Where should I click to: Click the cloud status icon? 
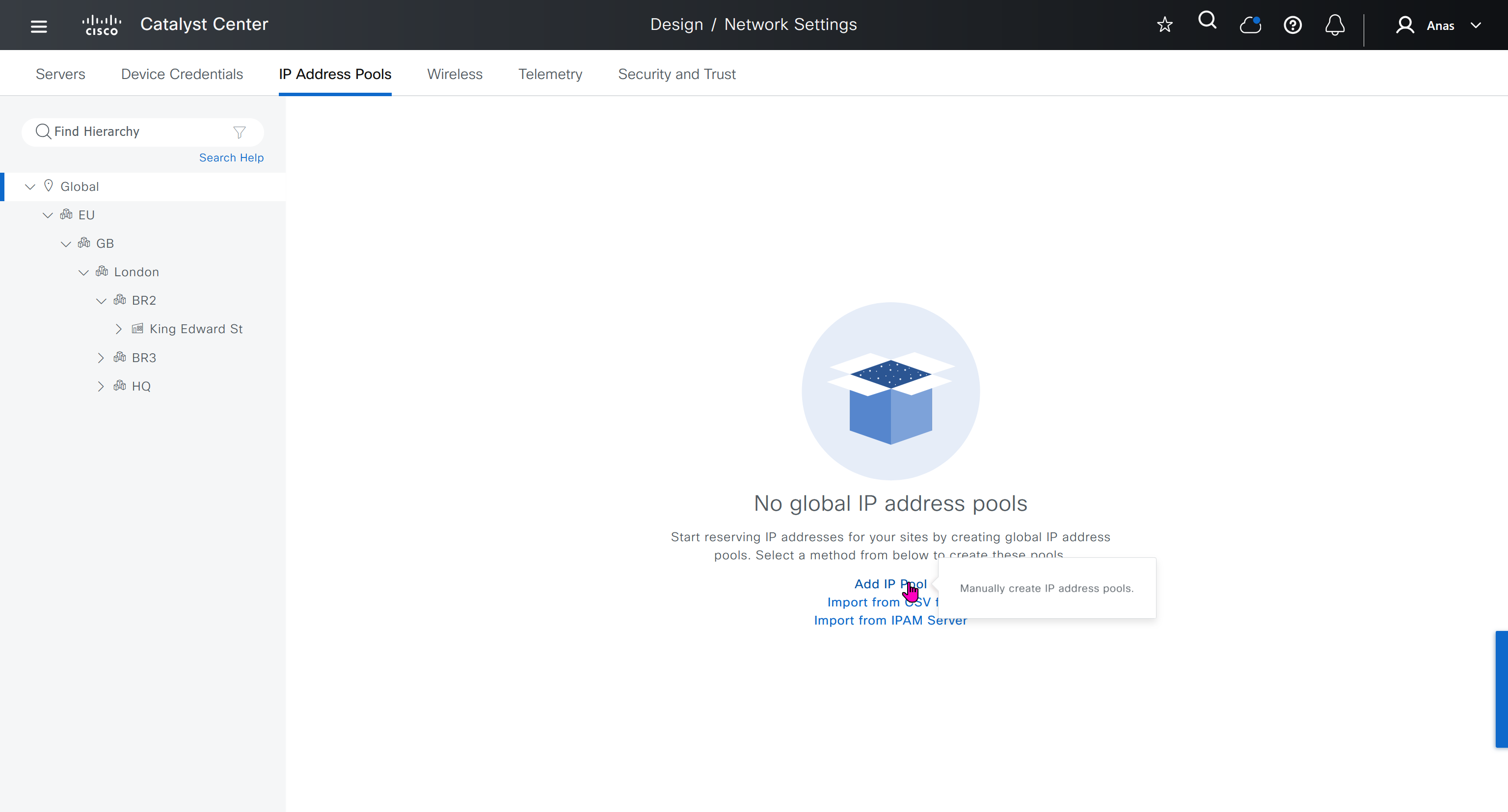1250,25
